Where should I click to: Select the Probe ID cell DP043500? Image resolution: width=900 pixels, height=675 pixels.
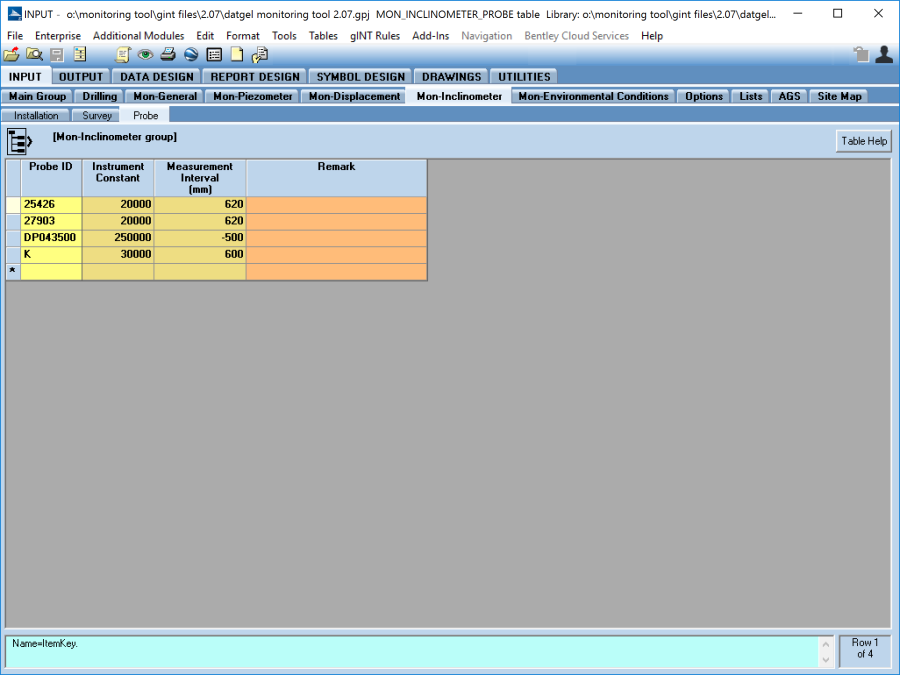click(x=51, y=237)
